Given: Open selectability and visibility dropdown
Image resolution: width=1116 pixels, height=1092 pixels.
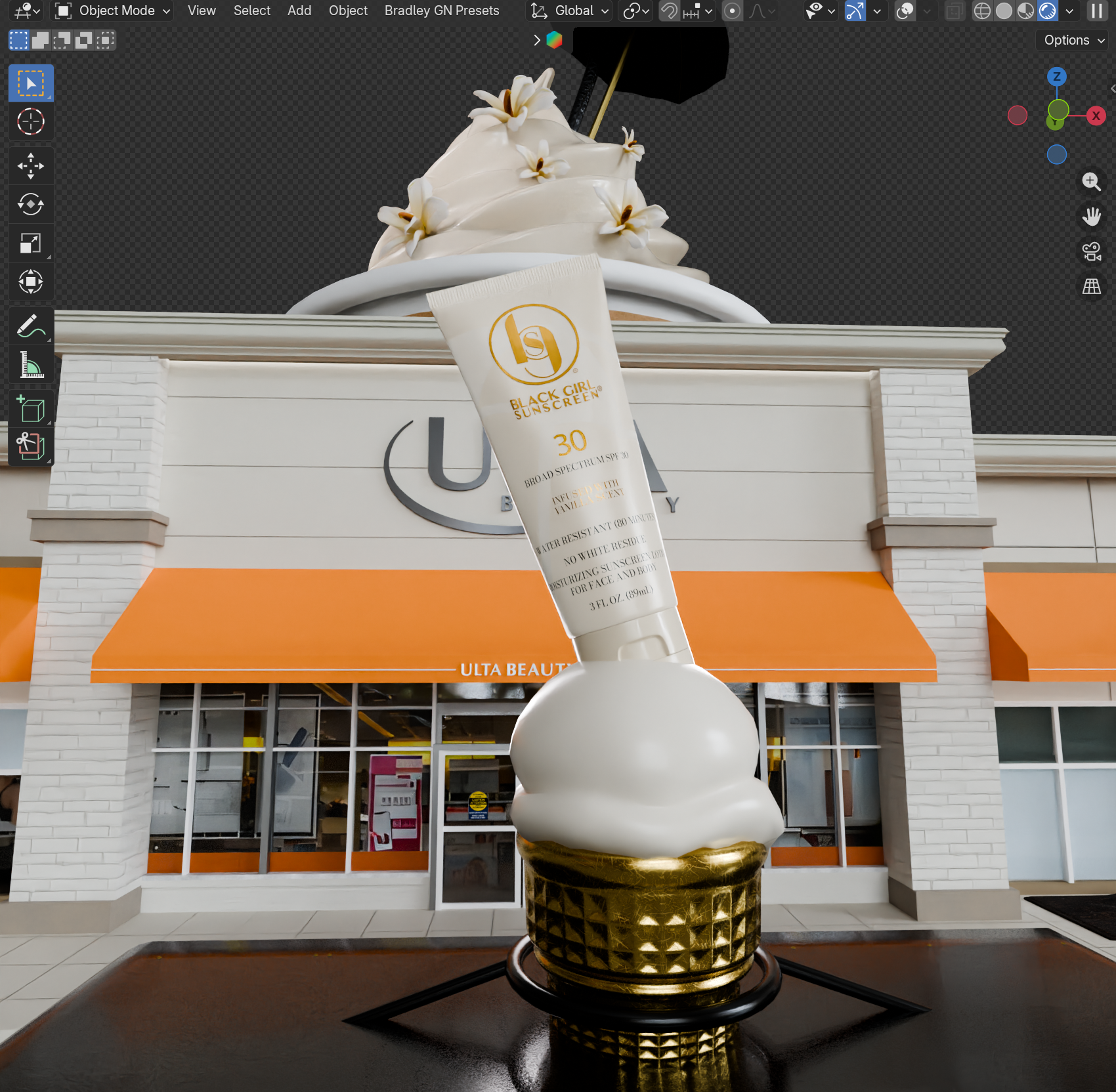Looking at the screenshot, I should 821,10.
